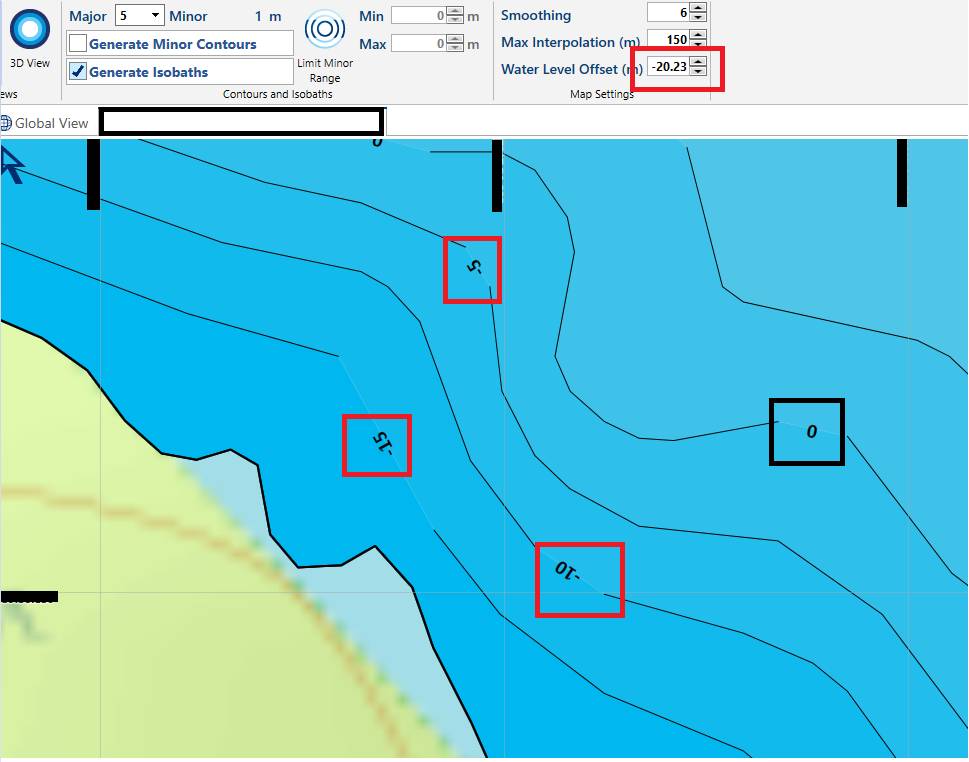This screenshot has width=969, height=762.
Task: Click the Limit Minor Range icon
Action: click(x=325, y=30)
